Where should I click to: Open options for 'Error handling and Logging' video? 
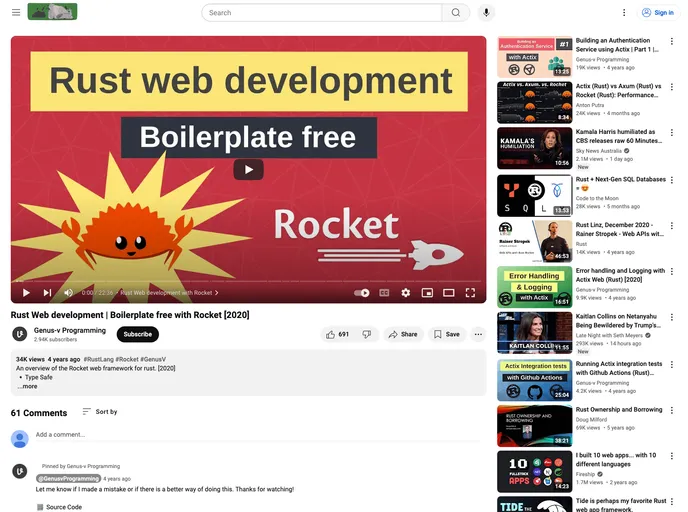coord(672,271)
